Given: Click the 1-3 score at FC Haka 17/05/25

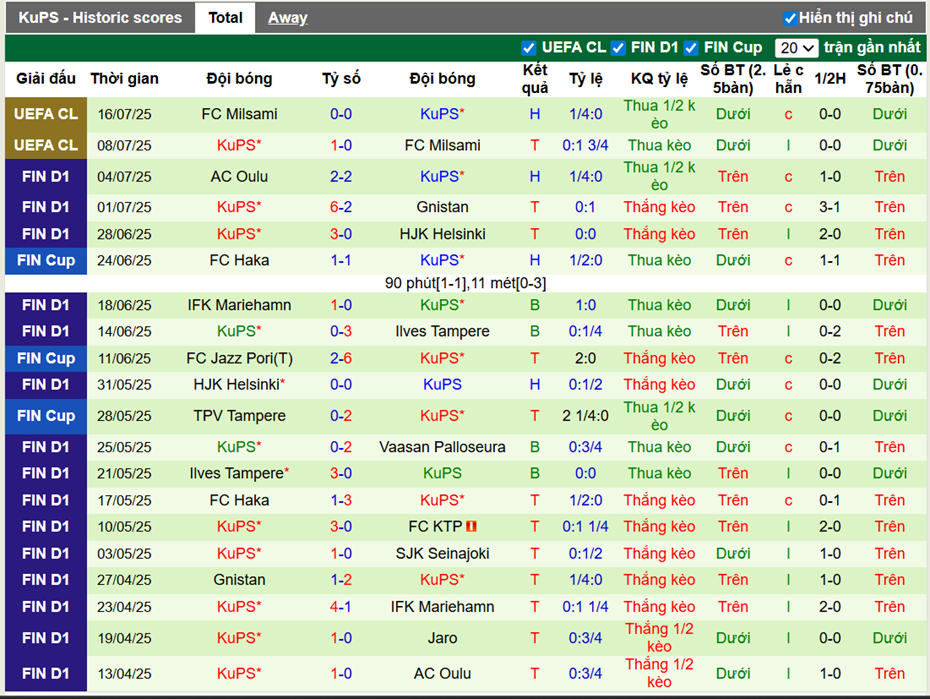Looking at the screenshot, I should pyautogui.click(x=341, y=500).
